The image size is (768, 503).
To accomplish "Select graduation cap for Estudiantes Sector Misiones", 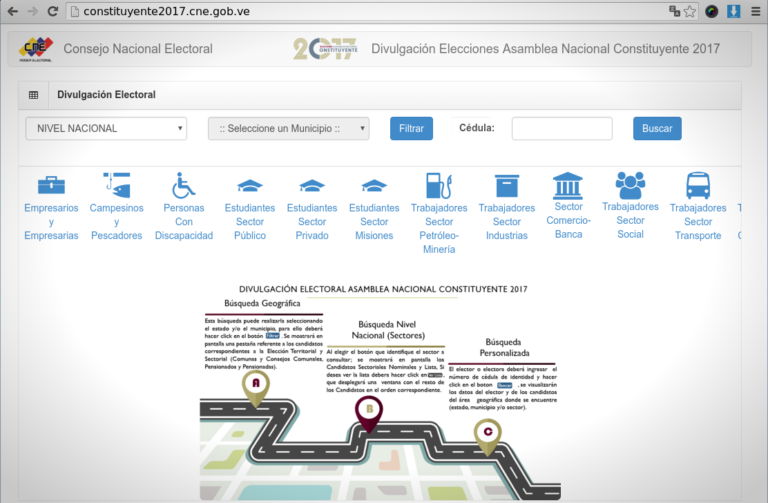I will [374, 186].
